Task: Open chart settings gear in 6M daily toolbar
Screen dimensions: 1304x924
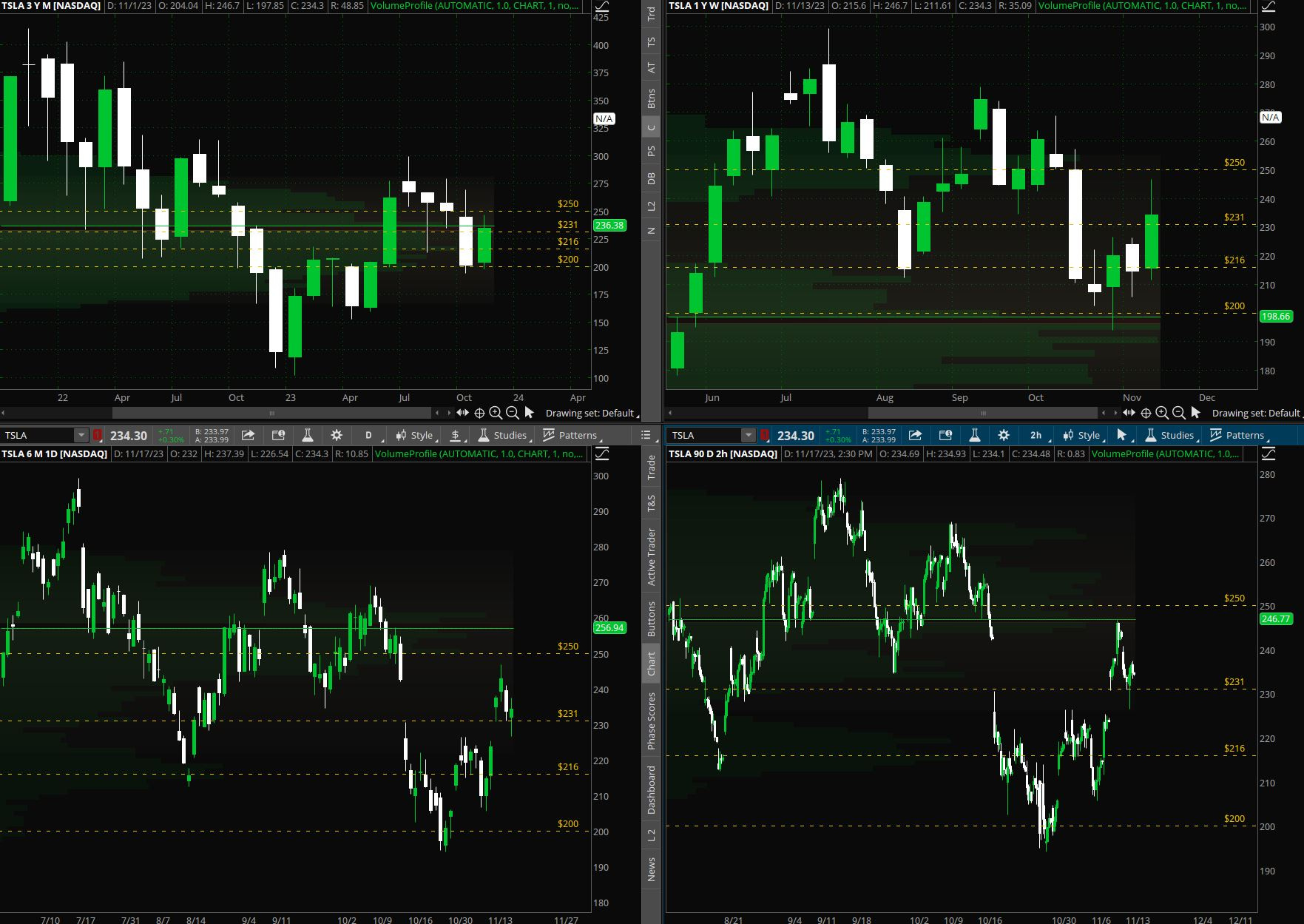Action: [337, 435]
